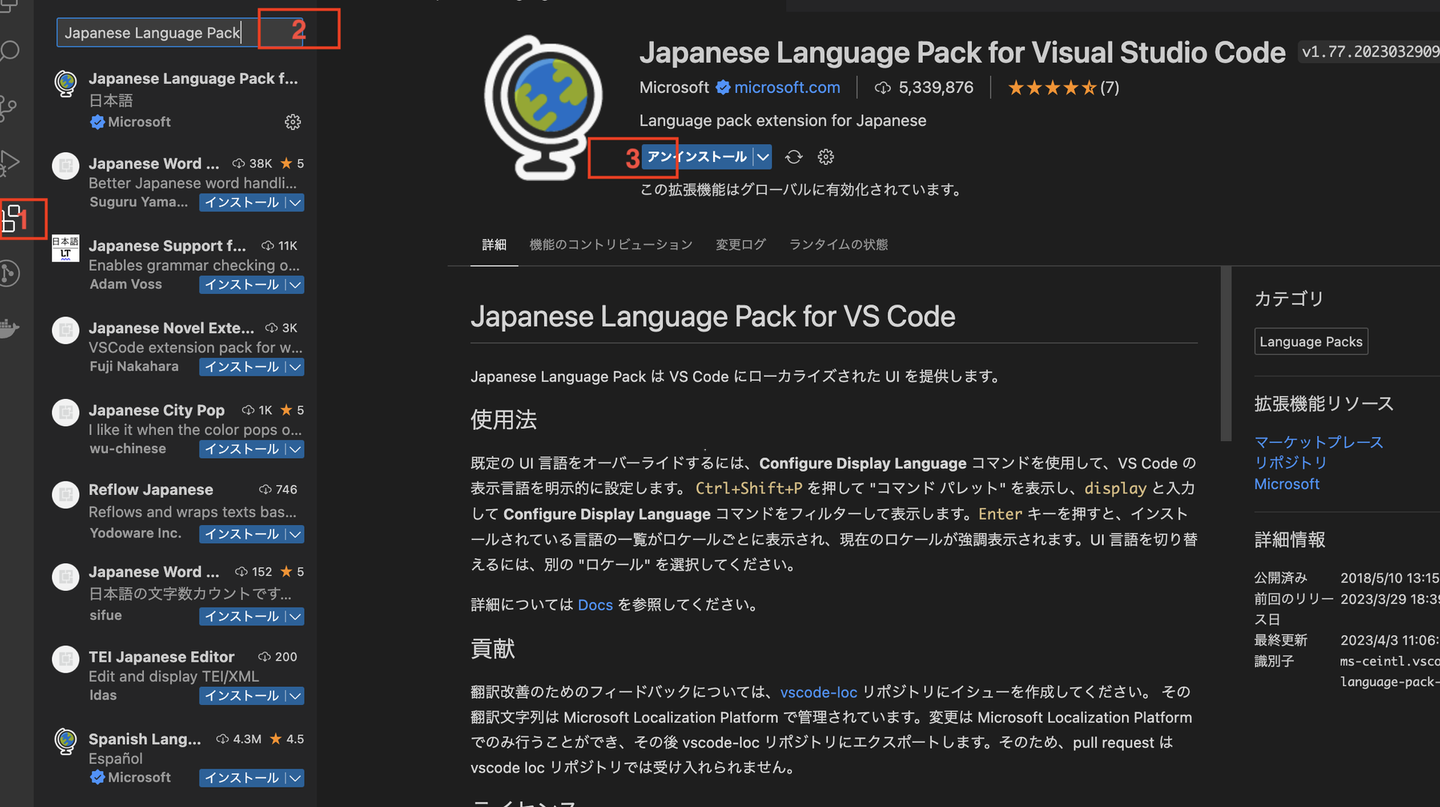Viewport: 1440px width, 807px height.
Task: Expand the install dropdown arrow for Japanese Novel Exte
Action: (295, 367)
